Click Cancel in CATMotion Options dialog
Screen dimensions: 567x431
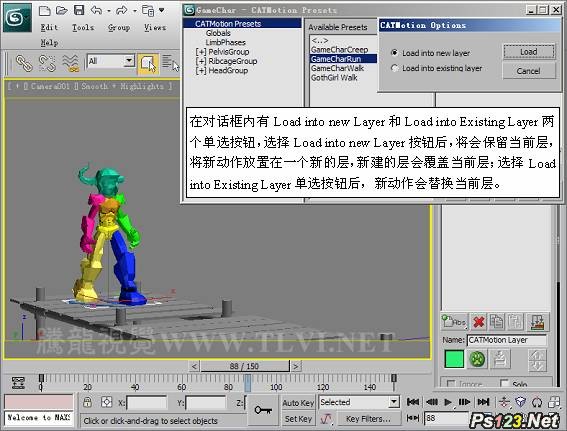click(529, 71)
